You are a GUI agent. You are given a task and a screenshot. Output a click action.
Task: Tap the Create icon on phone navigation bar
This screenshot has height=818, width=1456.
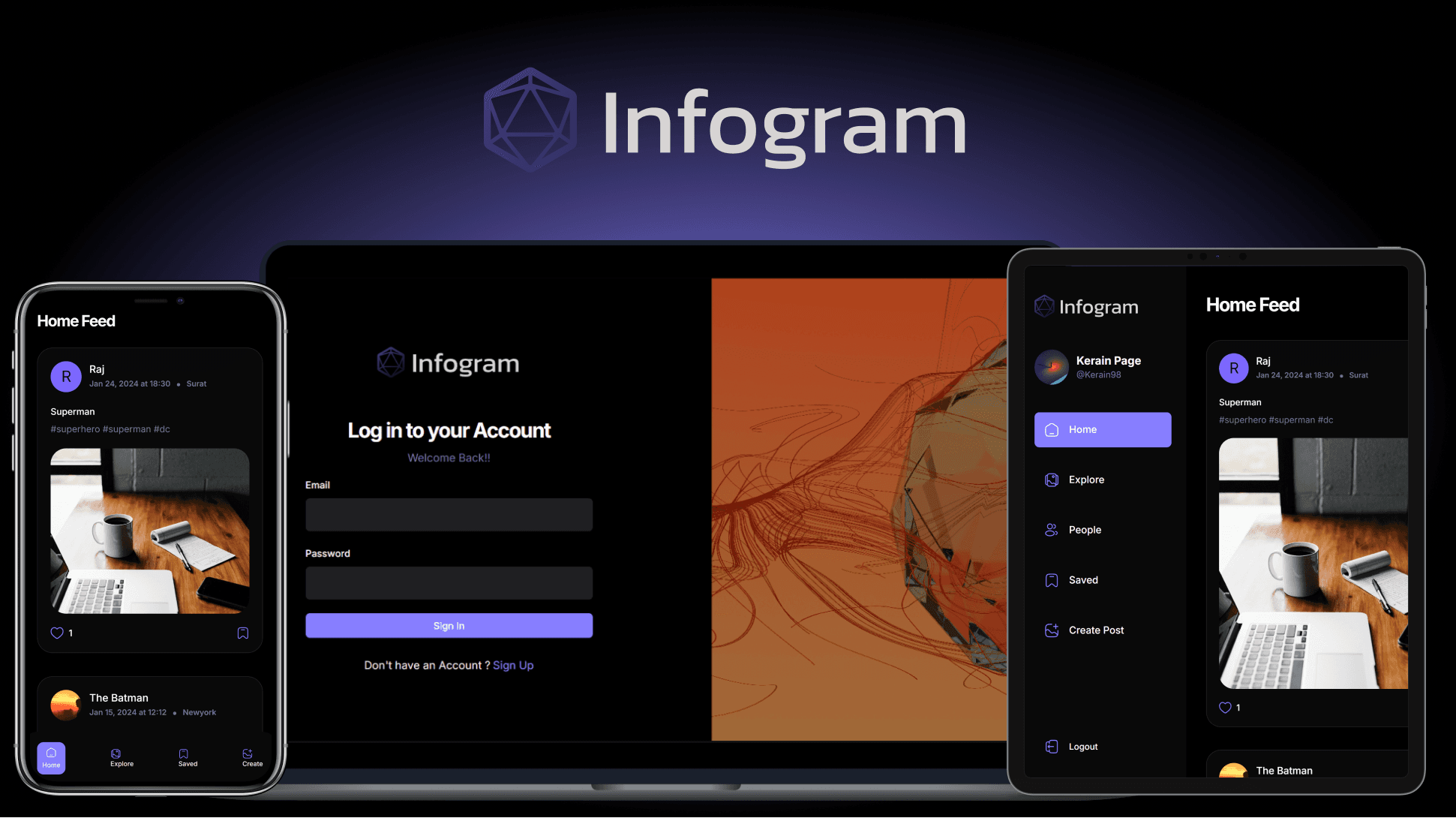click(251, 757)
